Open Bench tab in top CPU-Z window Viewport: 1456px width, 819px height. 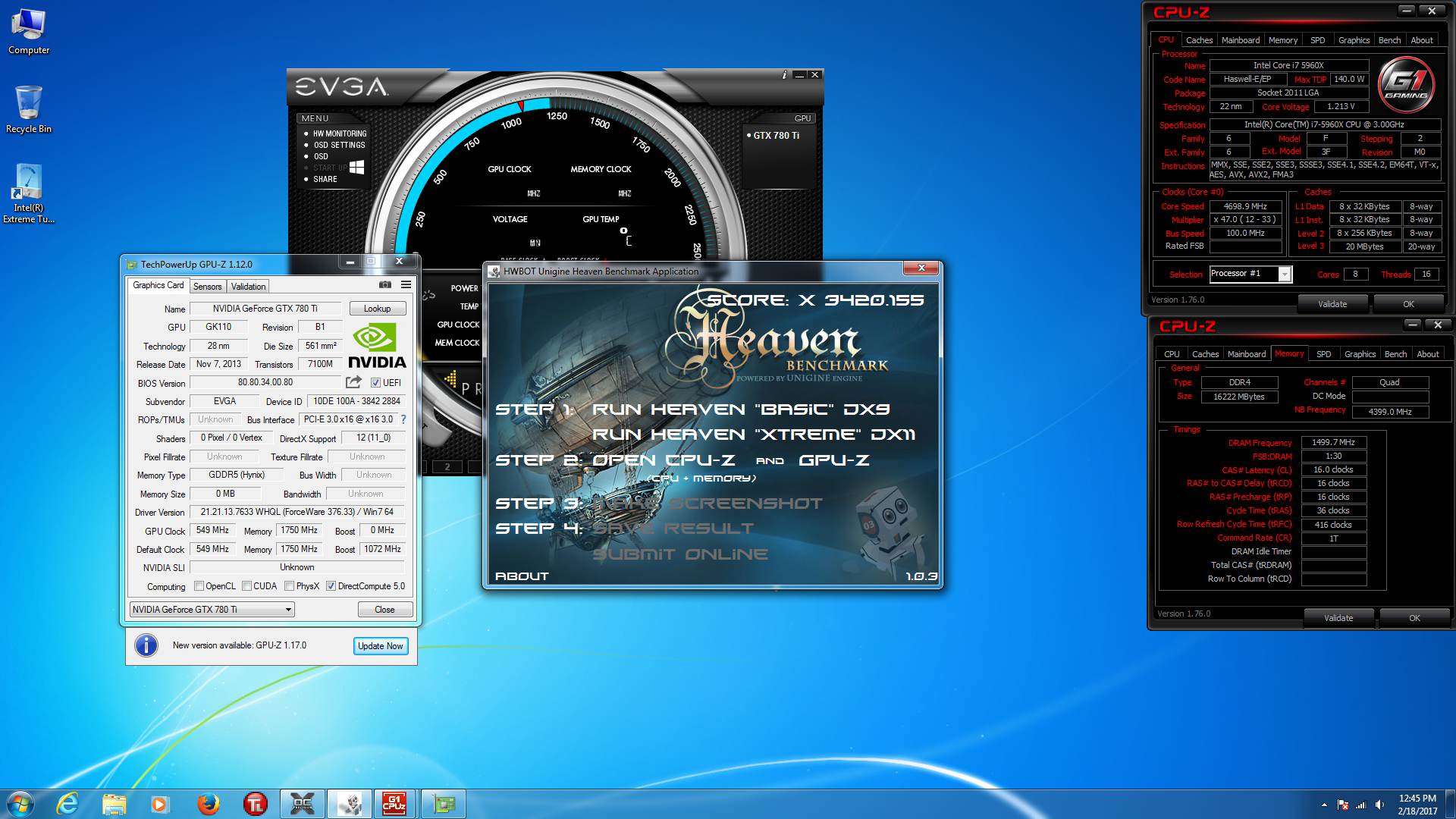[1389, 40]
